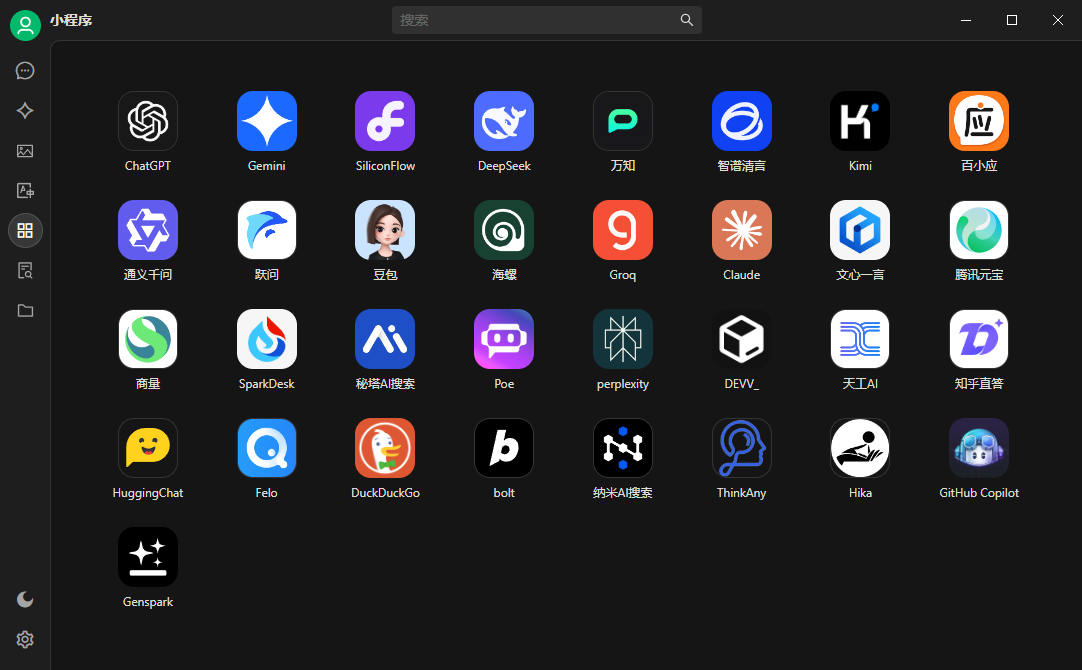Launch the SparkDesk mini app
The image size is (1082, 670).
point(266,339)
